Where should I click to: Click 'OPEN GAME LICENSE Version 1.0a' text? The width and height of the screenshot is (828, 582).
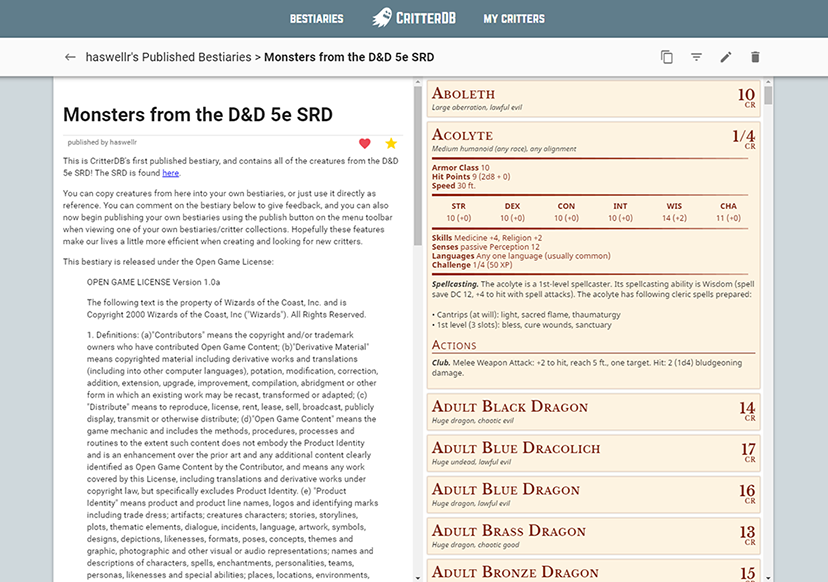tap(154, 282)
